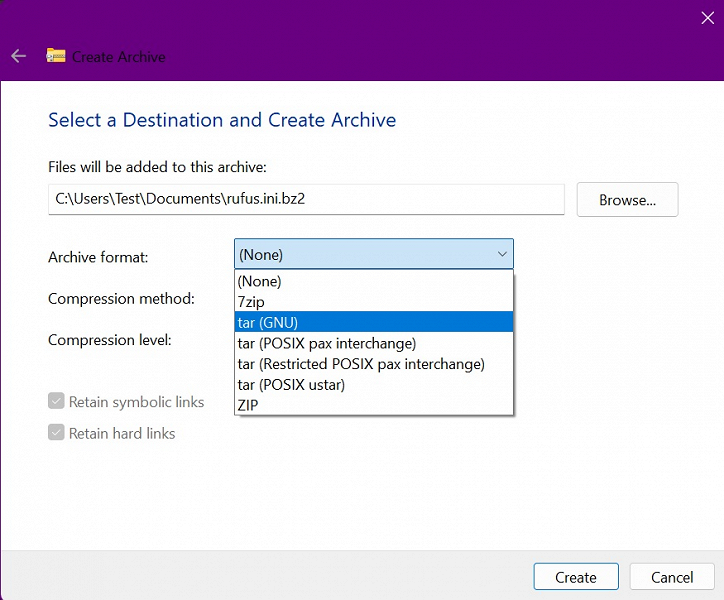Image resolution: width=724 pixels, height=600 pixels.
Task: Open the Browse file dialog
Action: tap(627, 199)
